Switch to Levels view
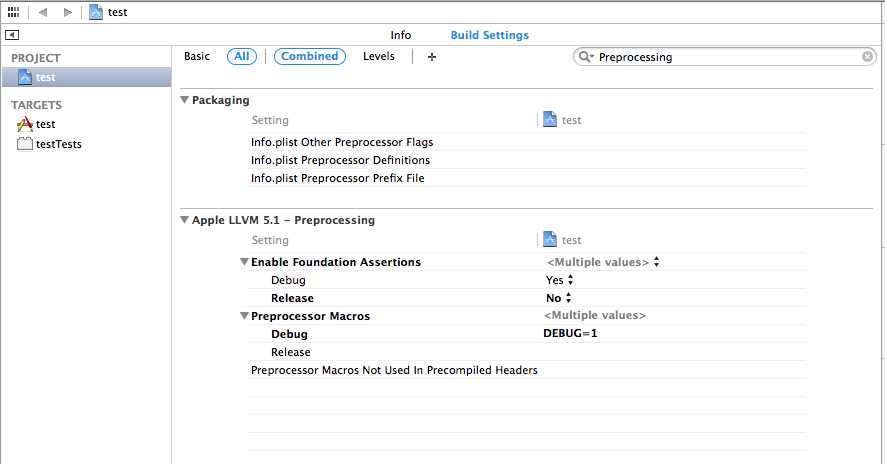Image resolution: width=885 pixels, height=464 pixels. (379, 56)
